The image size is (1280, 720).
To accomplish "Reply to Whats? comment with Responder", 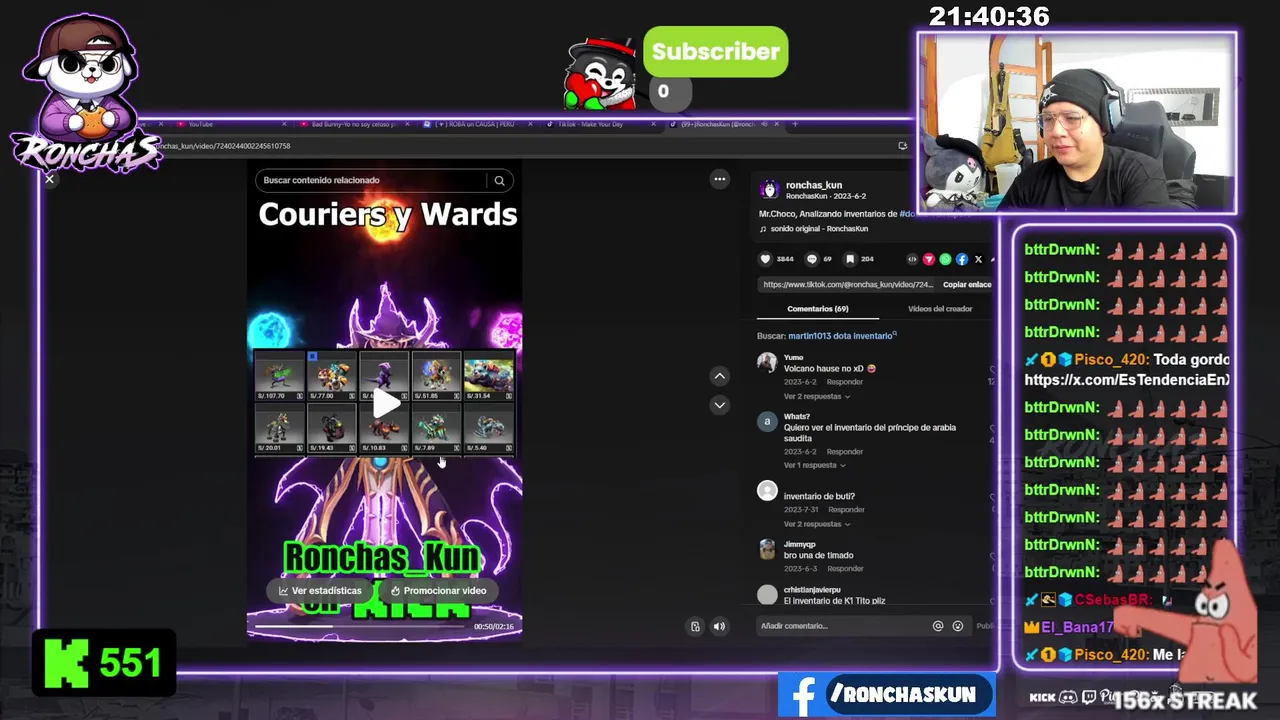I will point(845,452).
